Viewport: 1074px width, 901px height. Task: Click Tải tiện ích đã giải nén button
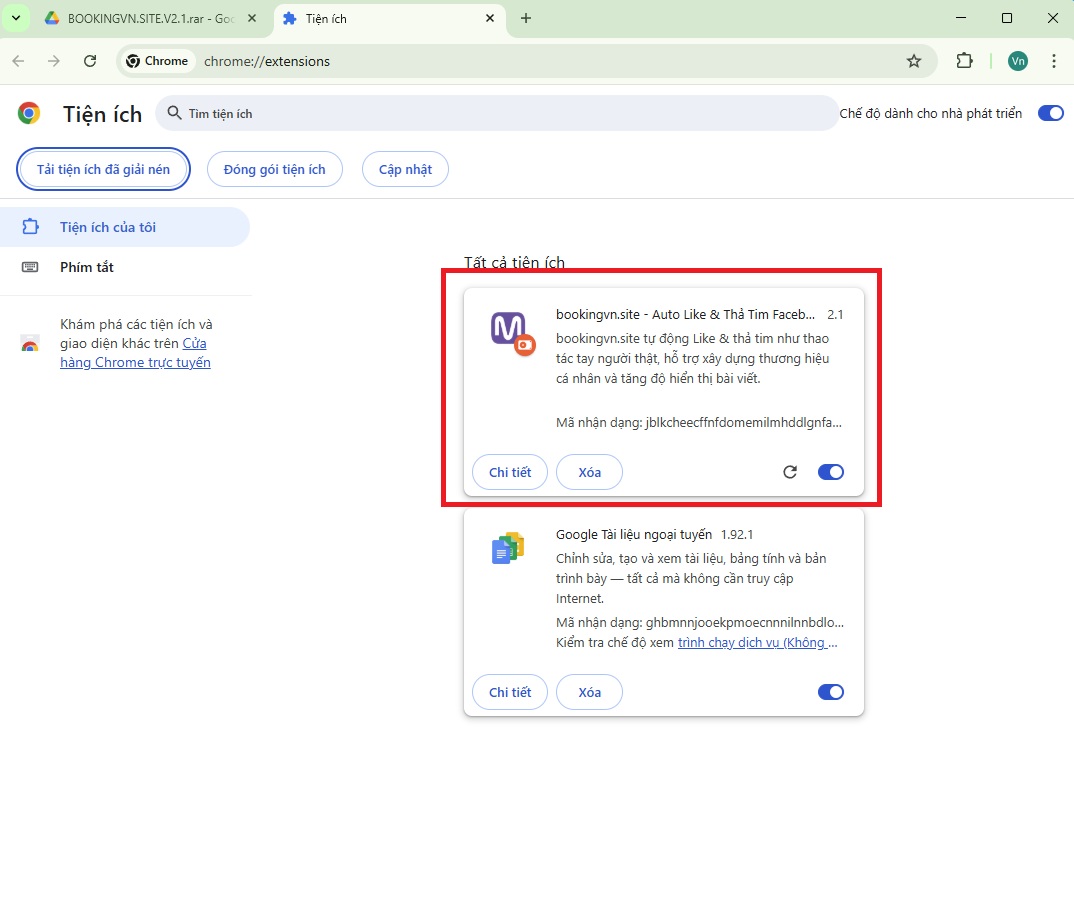(x=103, y=169)
